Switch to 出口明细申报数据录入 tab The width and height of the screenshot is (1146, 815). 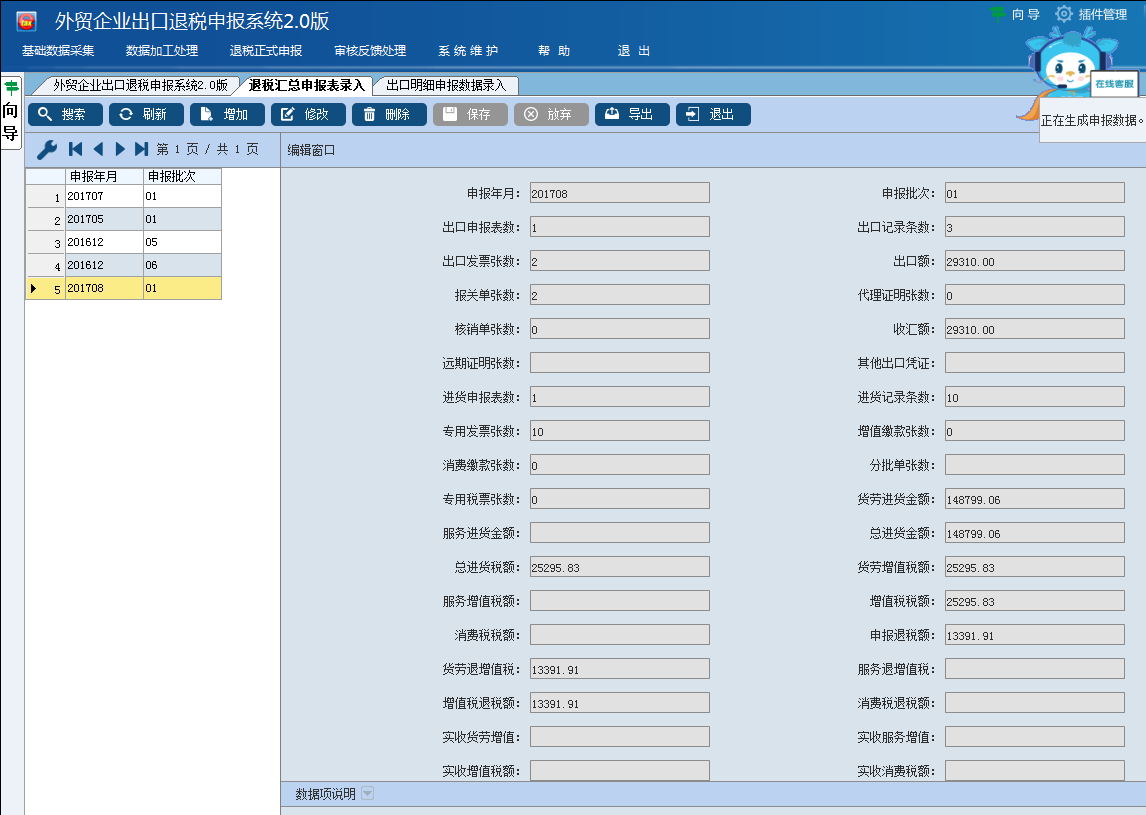click(x=446, y=86)
